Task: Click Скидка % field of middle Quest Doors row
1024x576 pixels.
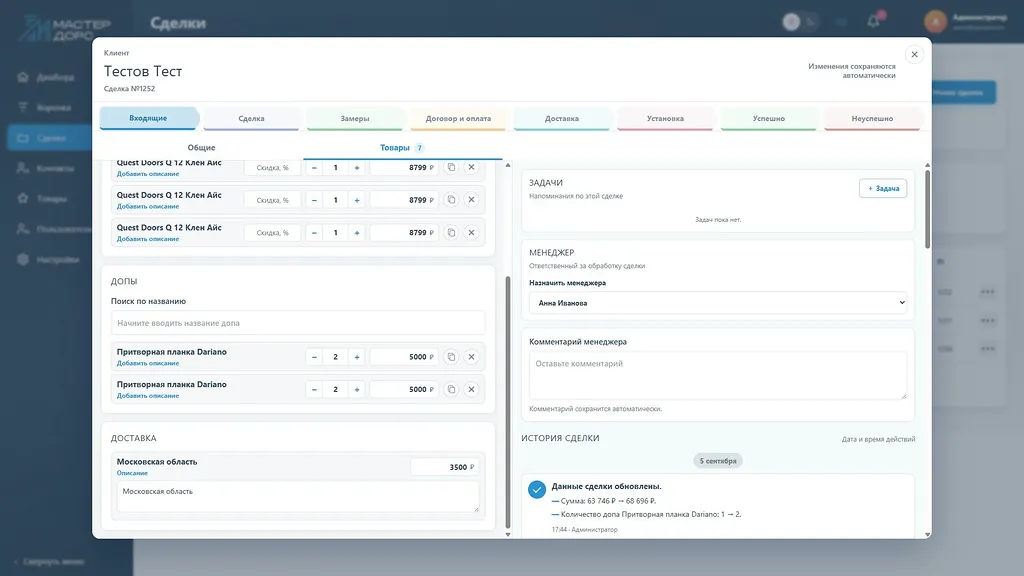Action: point(272,200)
